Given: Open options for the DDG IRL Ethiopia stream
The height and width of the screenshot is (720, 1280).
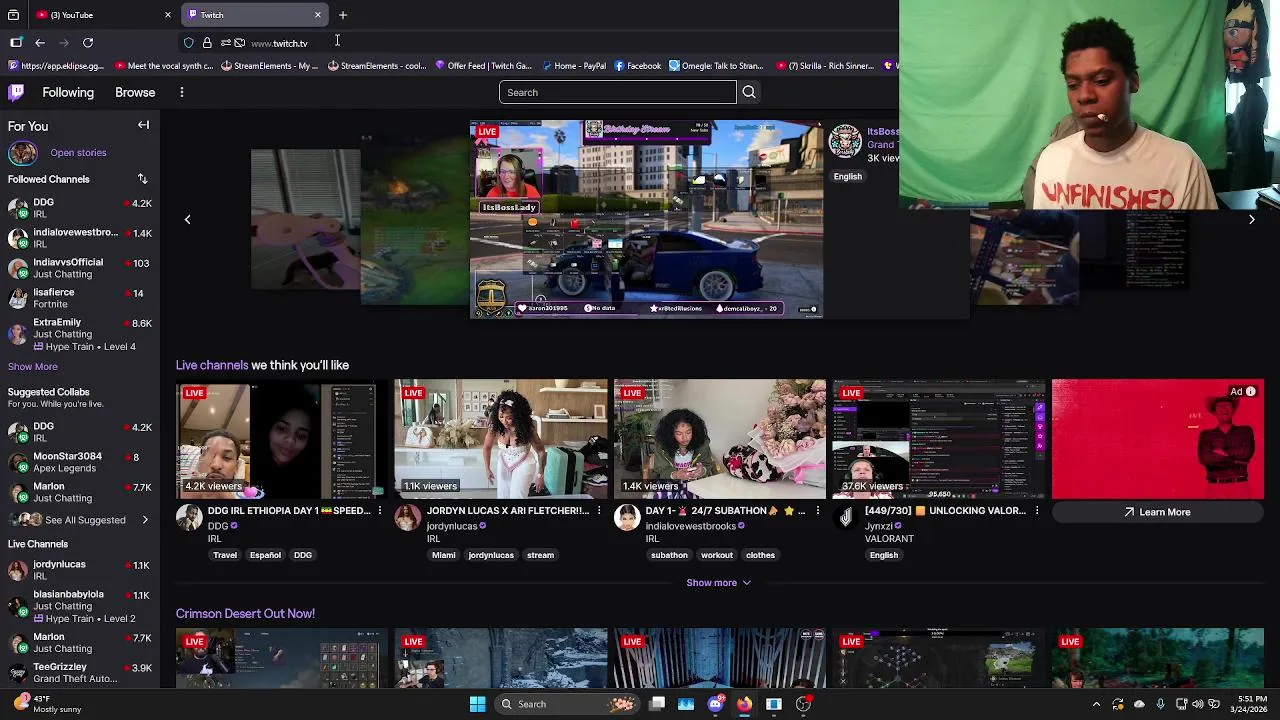Looking at the screenshot, I should pyautogui.click(x=380, y=511).
